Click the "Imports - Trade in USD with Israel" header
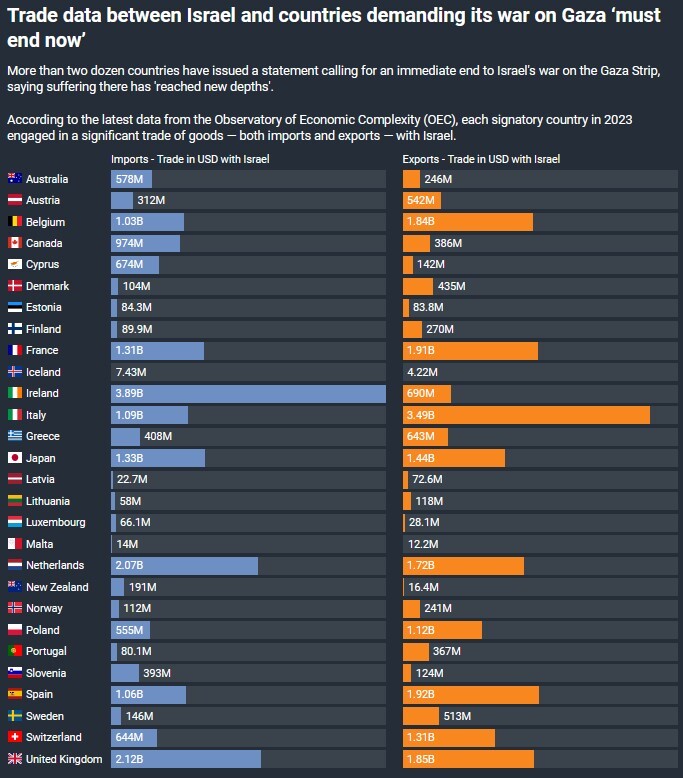The image size is (683, 778). [x=190, y=159]
